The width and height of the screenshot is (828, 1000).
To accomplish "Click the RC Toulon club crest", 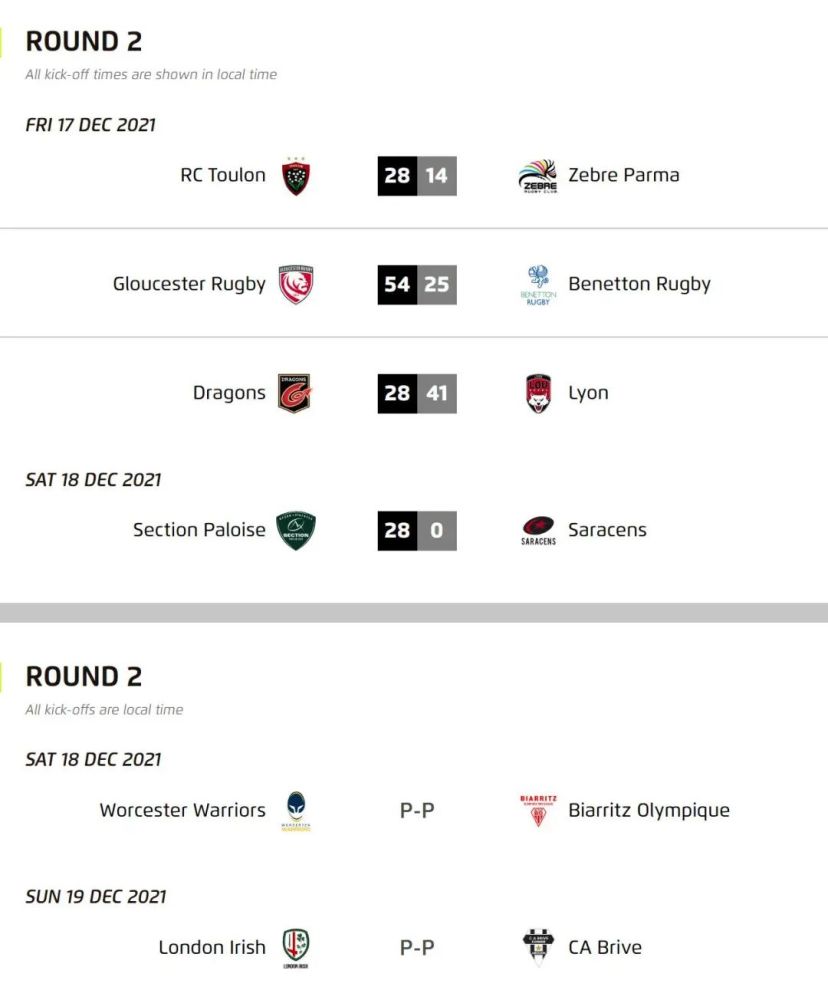I will [x=296, y=176].
